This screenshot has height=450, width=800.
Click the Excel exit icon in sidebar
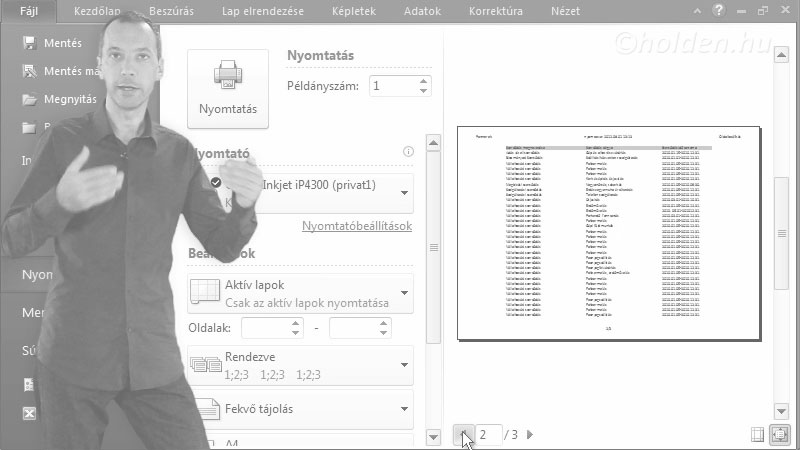[x=30, y=413]
